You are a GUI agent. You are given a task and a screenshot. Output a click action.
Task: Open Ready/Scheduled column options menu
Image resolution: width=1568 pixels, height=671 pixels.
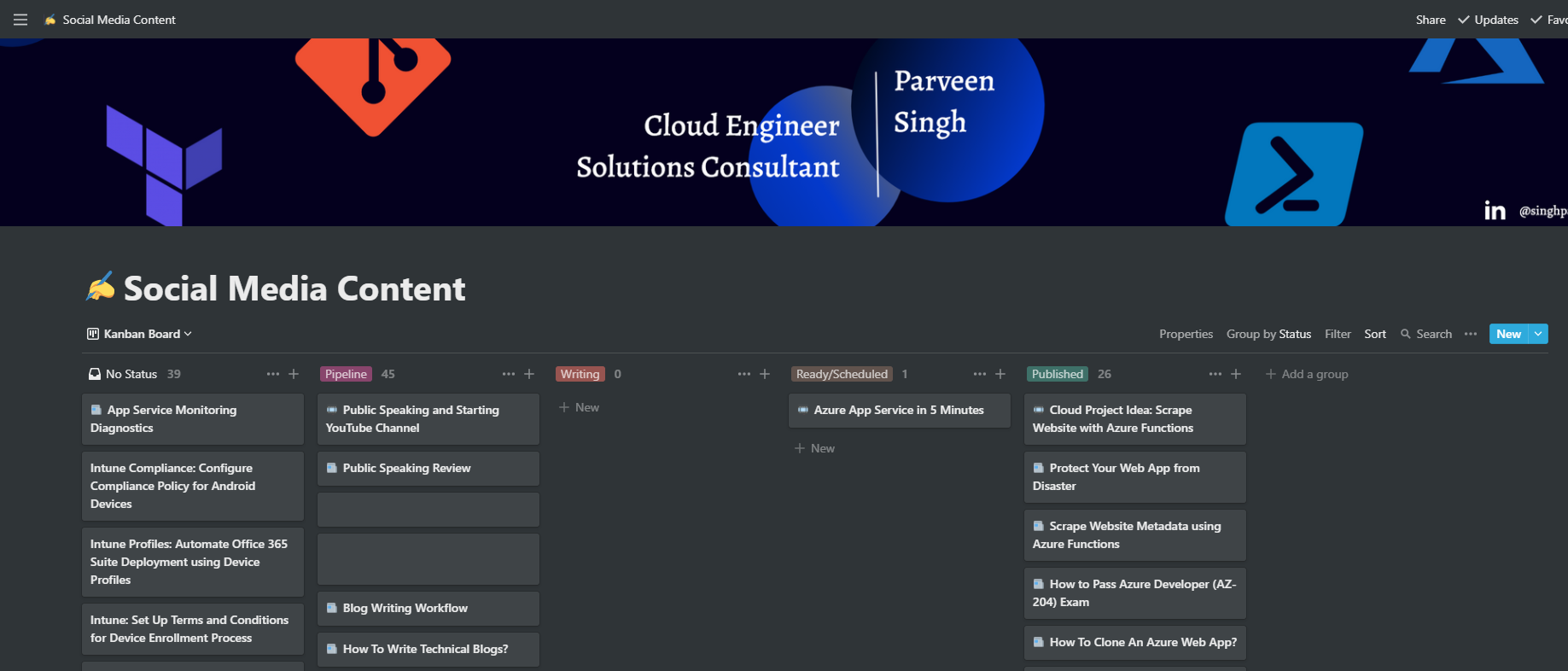pos(980,374)
